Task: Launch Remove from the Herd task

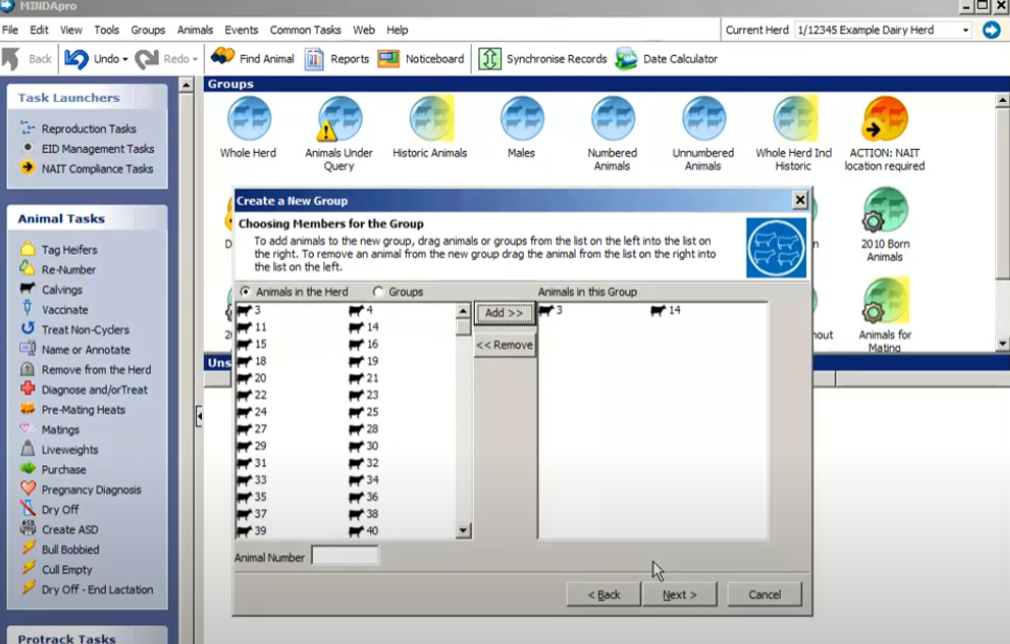Action: [x=86, y=369]
